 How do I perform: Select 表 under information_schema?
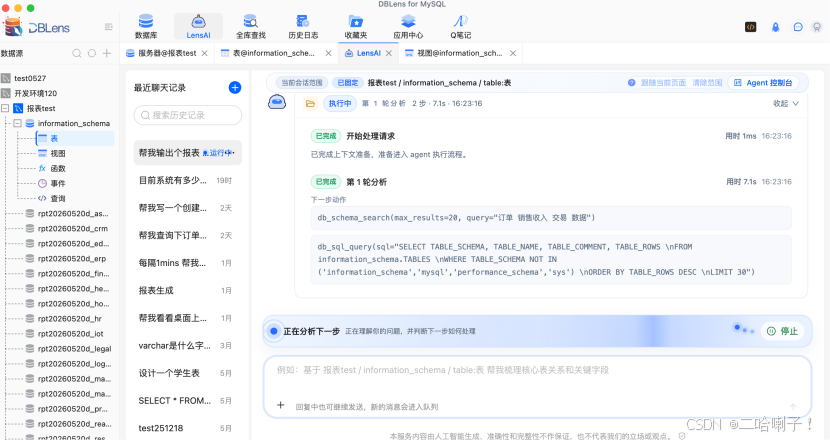tap(75, 138)
